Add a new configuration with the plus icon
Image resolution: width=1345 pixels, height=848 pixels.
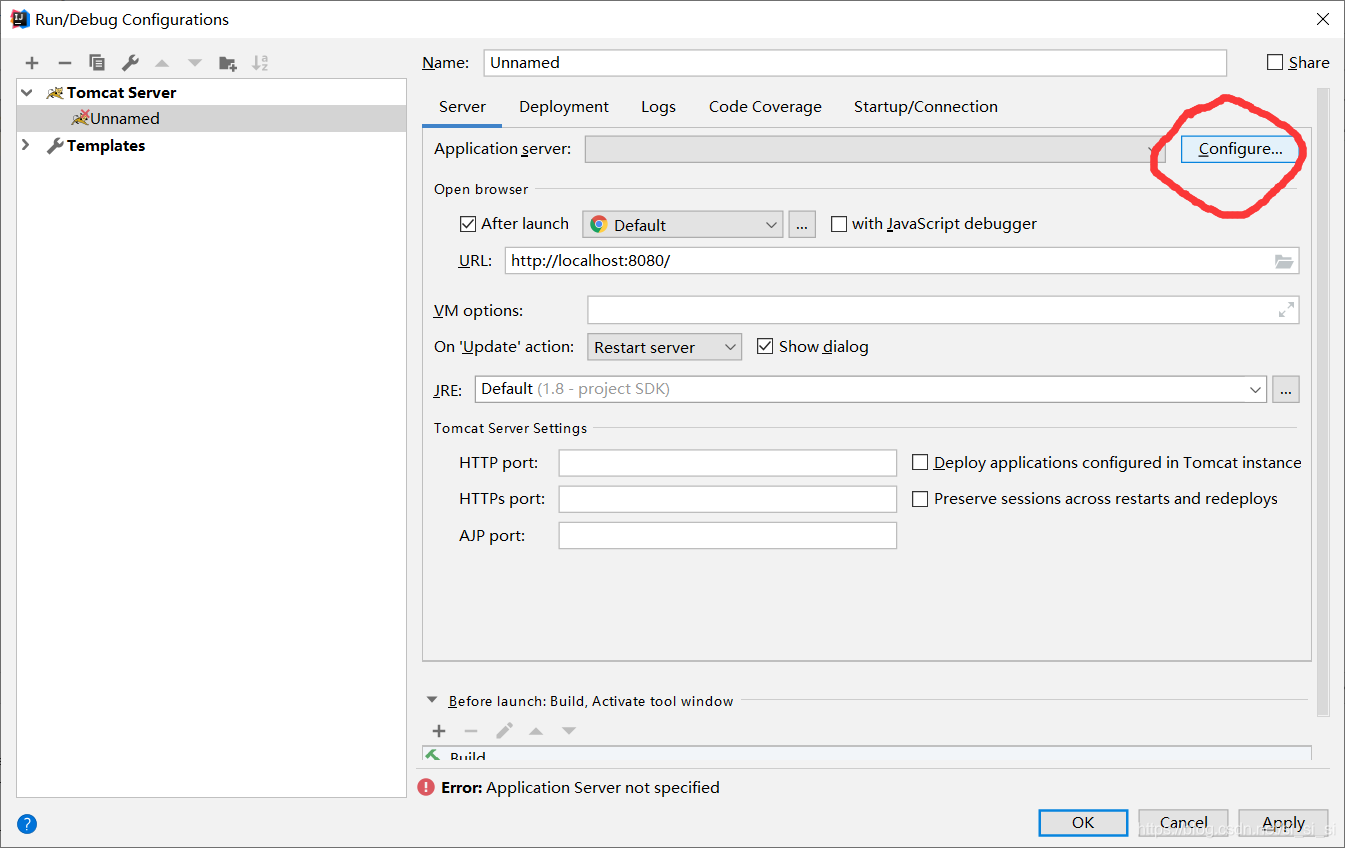click(x=32, y=63)
